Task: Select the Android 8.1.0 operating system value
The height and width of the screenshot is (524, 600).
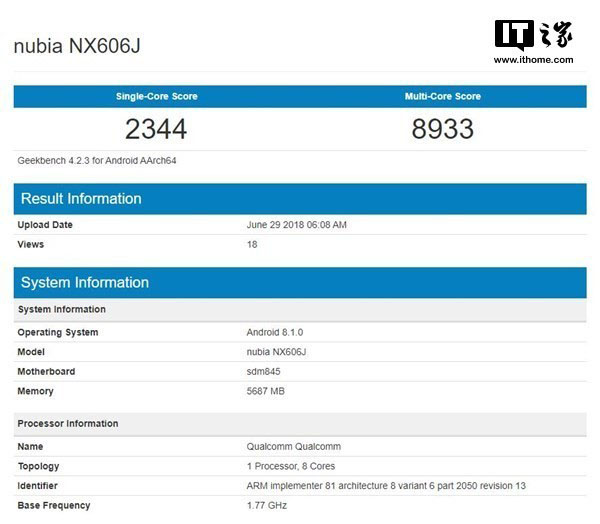Action: point(277,333)
